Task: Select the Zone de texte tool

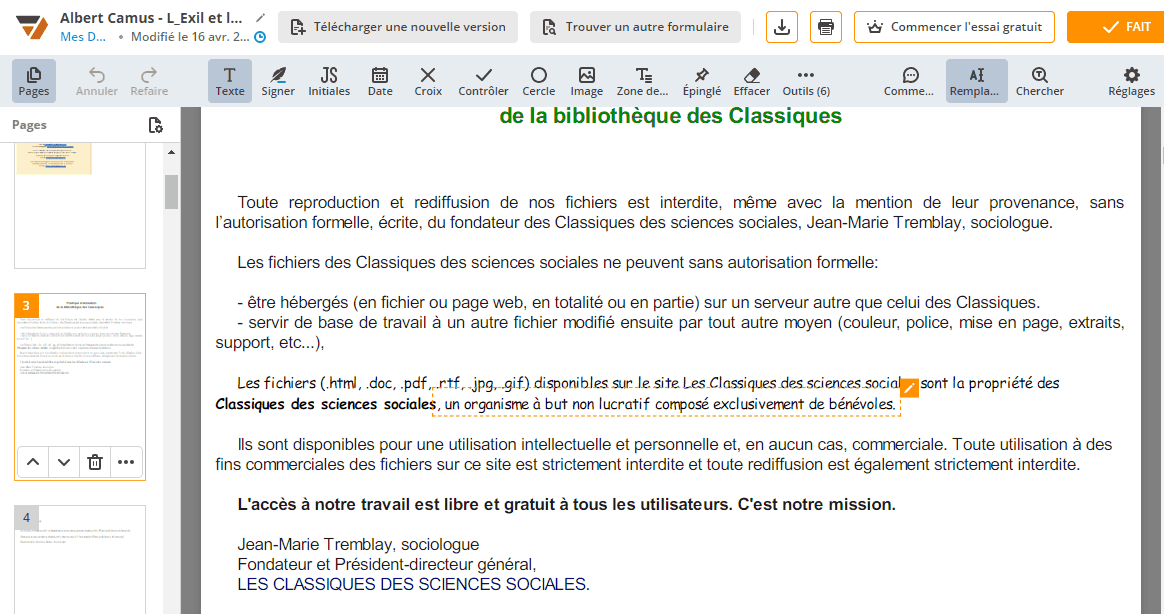Action: pos(643,81)
